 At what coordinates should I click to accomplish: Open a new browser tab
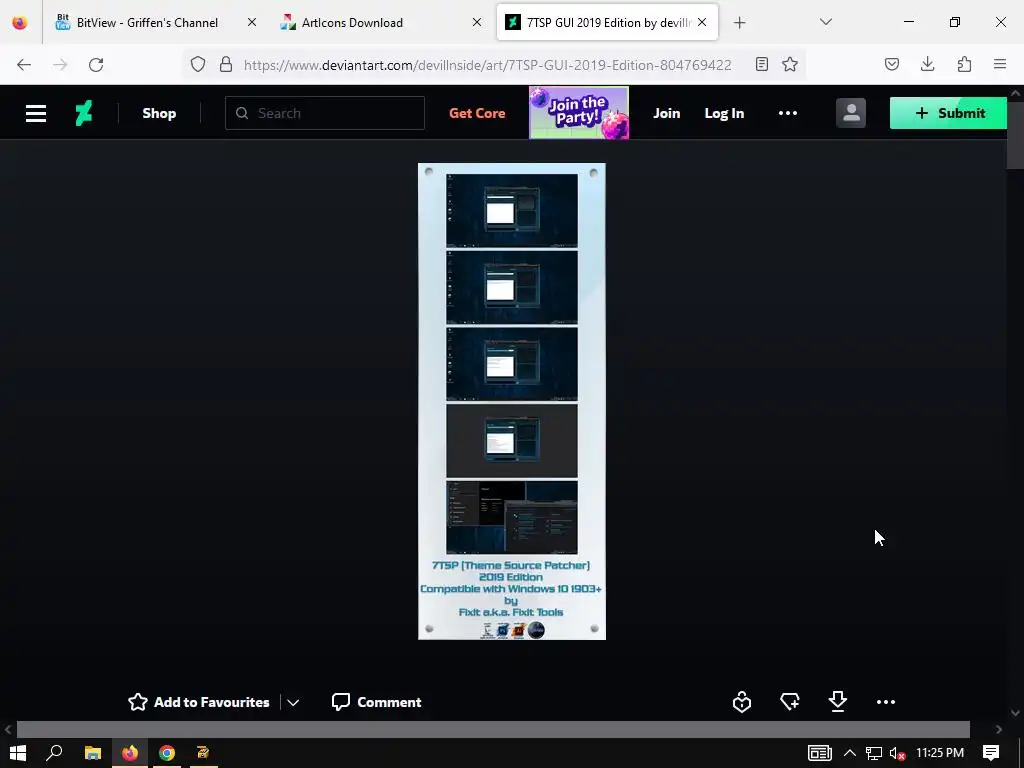point(739,23)
